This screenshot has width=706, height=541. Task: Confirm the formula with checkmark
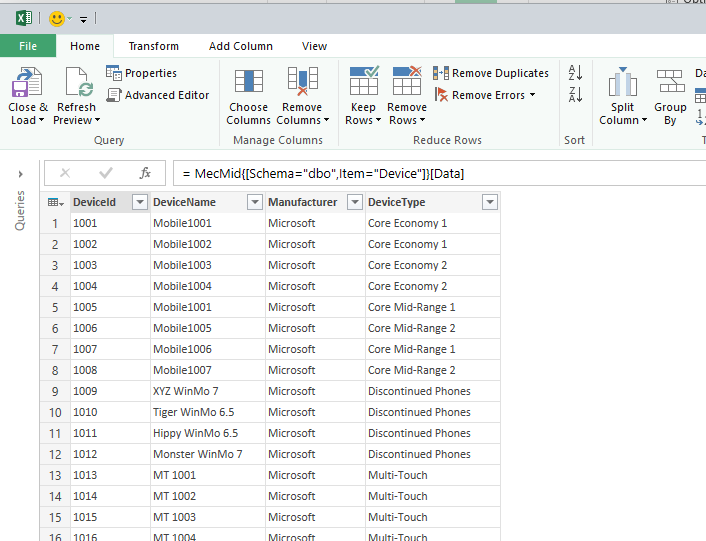pos(106,173)
